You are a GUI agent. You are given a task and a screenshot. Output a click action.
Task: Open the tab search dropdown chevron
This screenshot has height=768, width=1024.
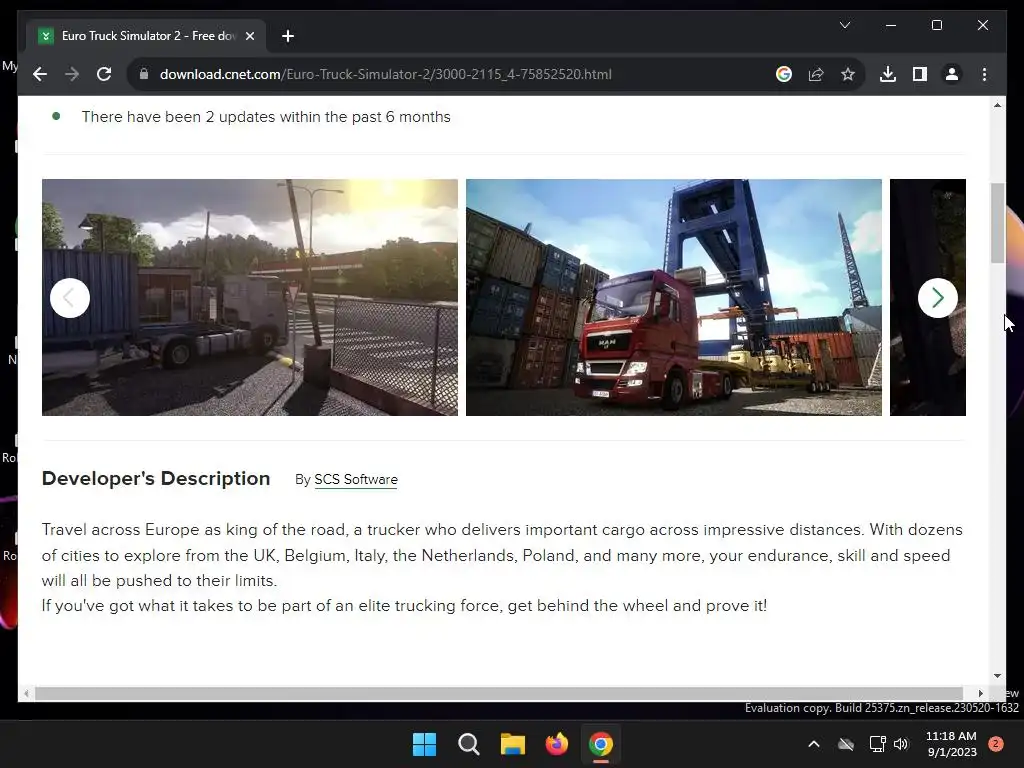point(844,25)
